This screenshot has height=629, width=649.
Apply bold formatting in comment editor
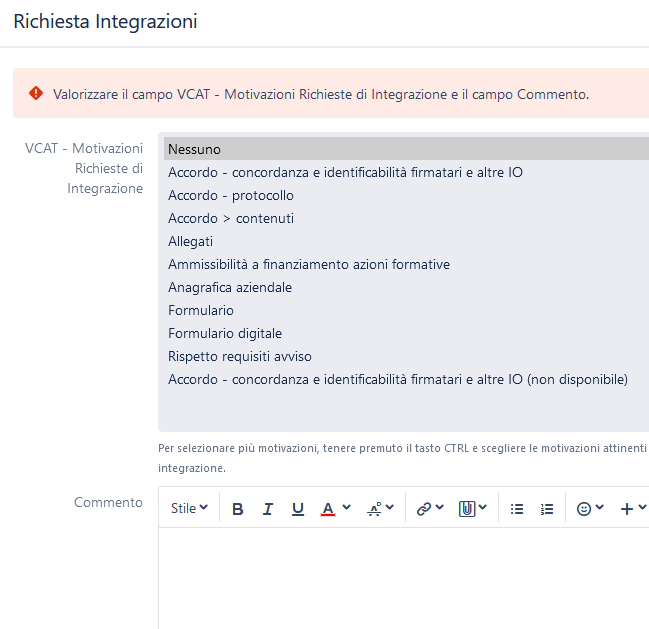pyautogui.click(x=238, y=509)
